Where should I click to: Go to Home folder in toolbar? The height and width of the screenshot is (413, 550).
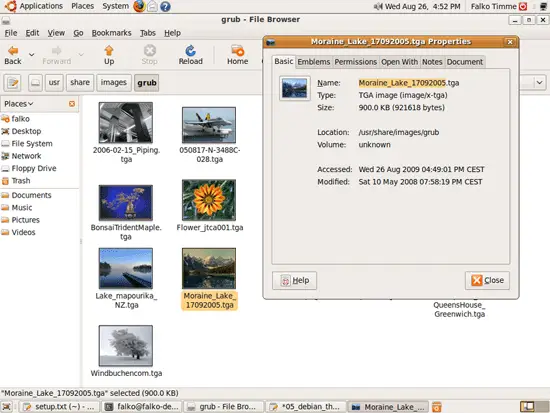click(x=237, y=55)
